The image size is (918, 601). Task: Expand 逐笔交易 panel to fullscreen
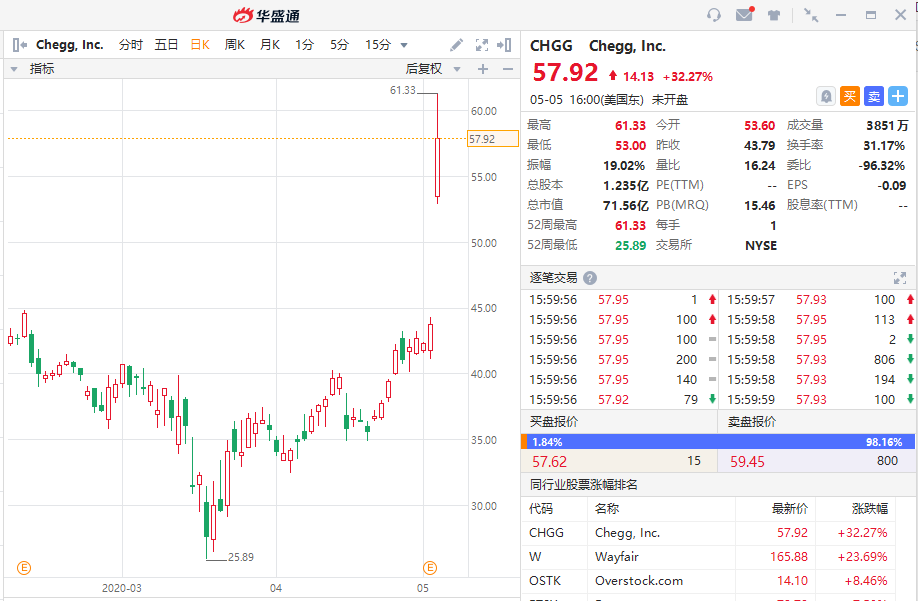tap(899, 278)
